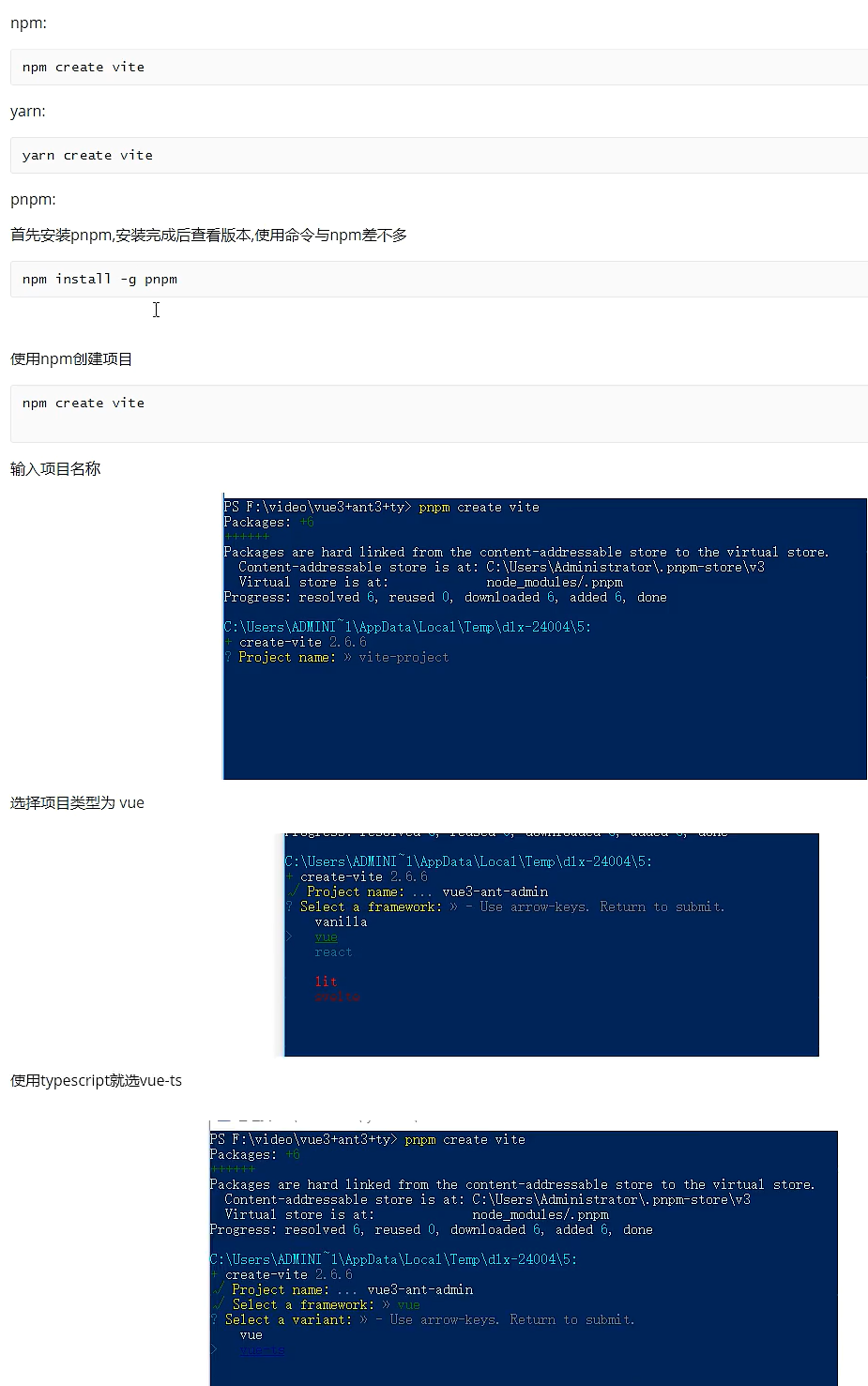868x1386 pixels.
Task: Click the plain 'vue' variant in the last terminal image
Action: 251,1334
